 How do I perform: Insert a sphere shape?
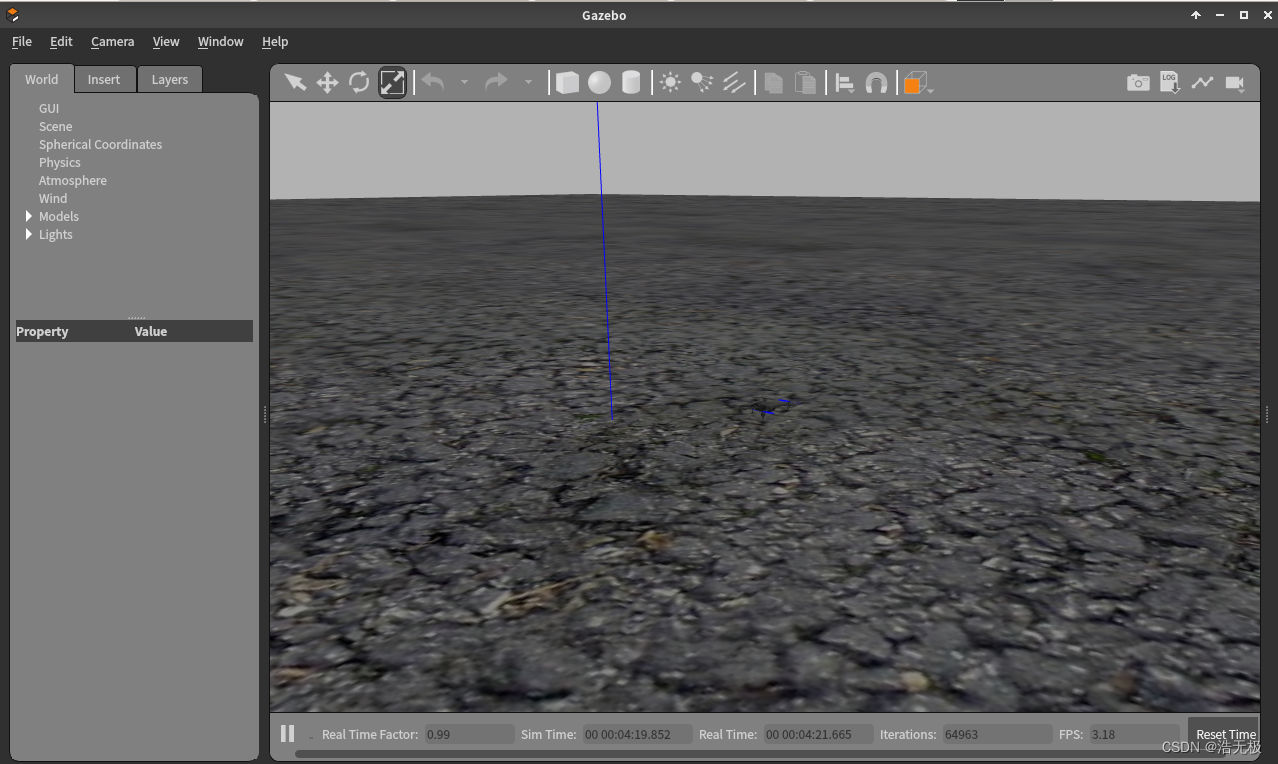pos(599,82)
